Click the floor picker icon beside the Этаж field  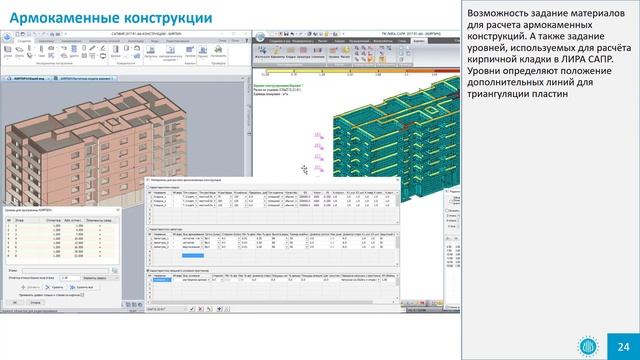click(115, 270)
